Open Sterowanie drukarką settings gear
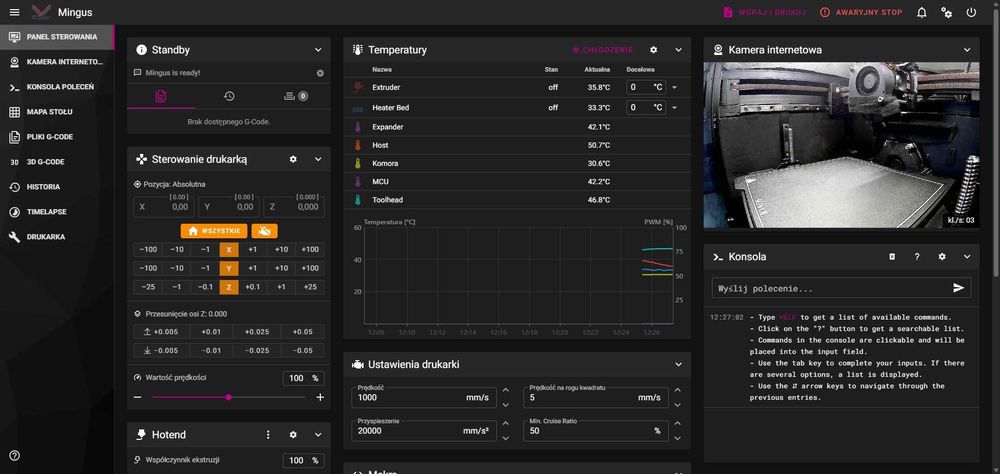Screen dimensions: 1000x474 click(293, 159)
